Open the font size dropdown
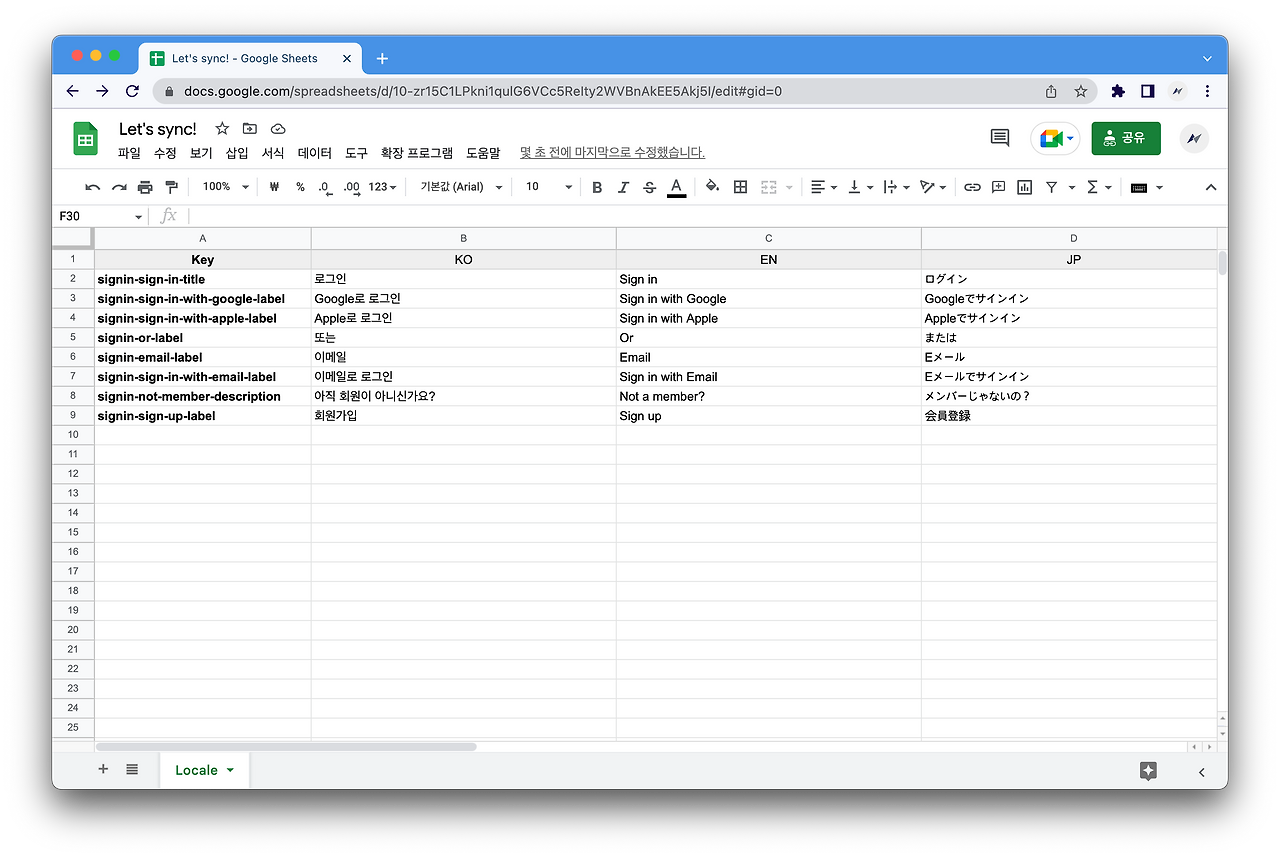 [549, 187]
